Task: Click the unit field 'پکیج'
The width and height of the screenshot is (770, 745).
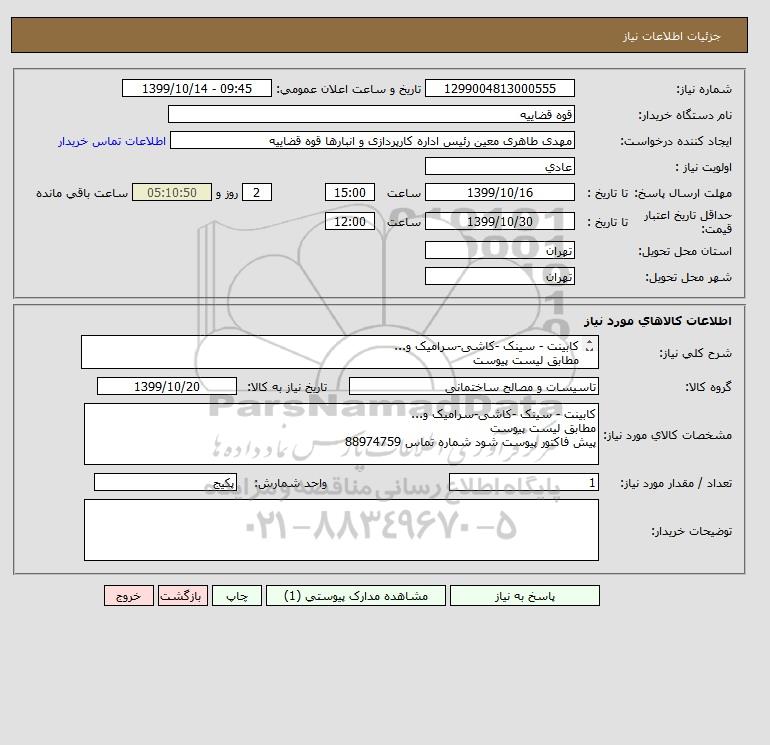Action: coord(165,483)
